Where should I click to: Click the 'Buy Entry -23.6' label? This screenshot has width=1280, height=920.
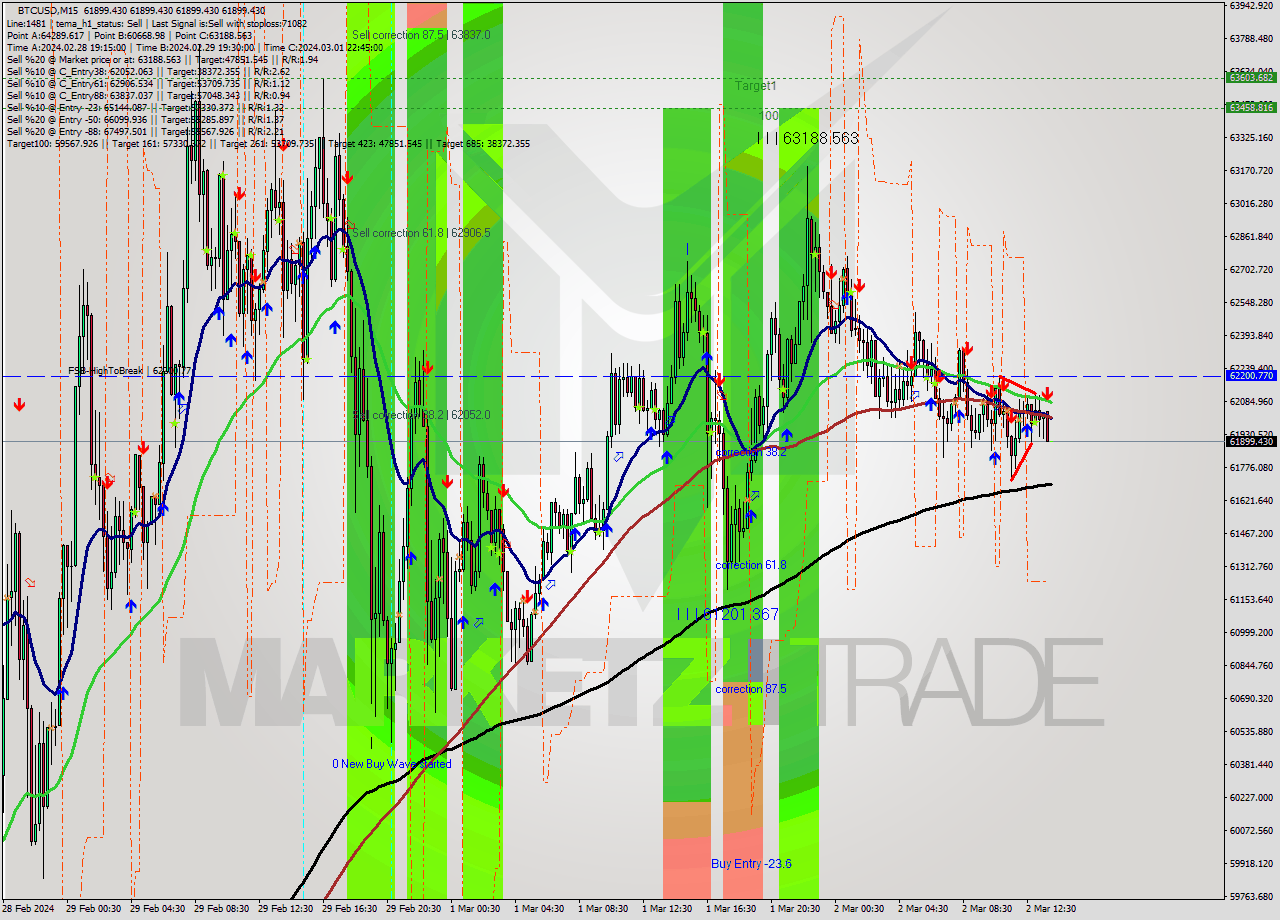click(x=751, y=863)
